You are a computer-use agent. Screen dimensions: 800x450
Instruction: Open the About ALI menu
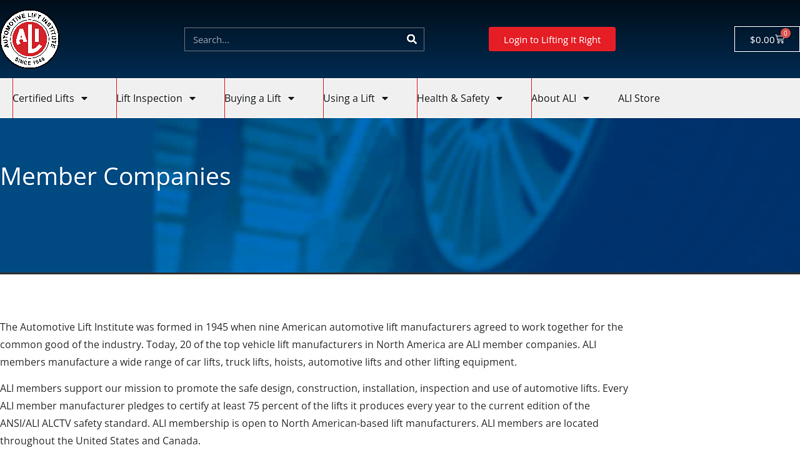[x=554, y=98]
